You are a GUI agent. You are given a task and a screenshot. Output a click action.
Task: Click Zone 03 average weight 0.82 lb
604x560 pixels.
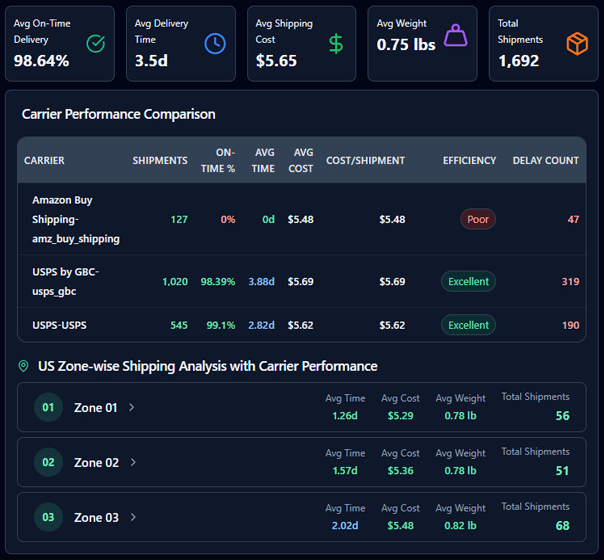click(460, 526)
